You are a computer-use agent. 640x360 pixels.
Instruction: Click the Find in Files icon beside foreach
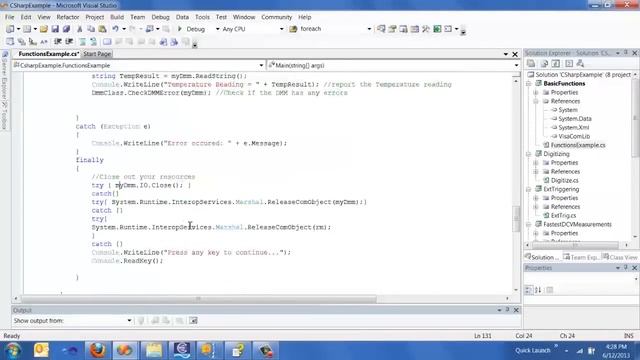pyautogui.click(x=293, y=29)
